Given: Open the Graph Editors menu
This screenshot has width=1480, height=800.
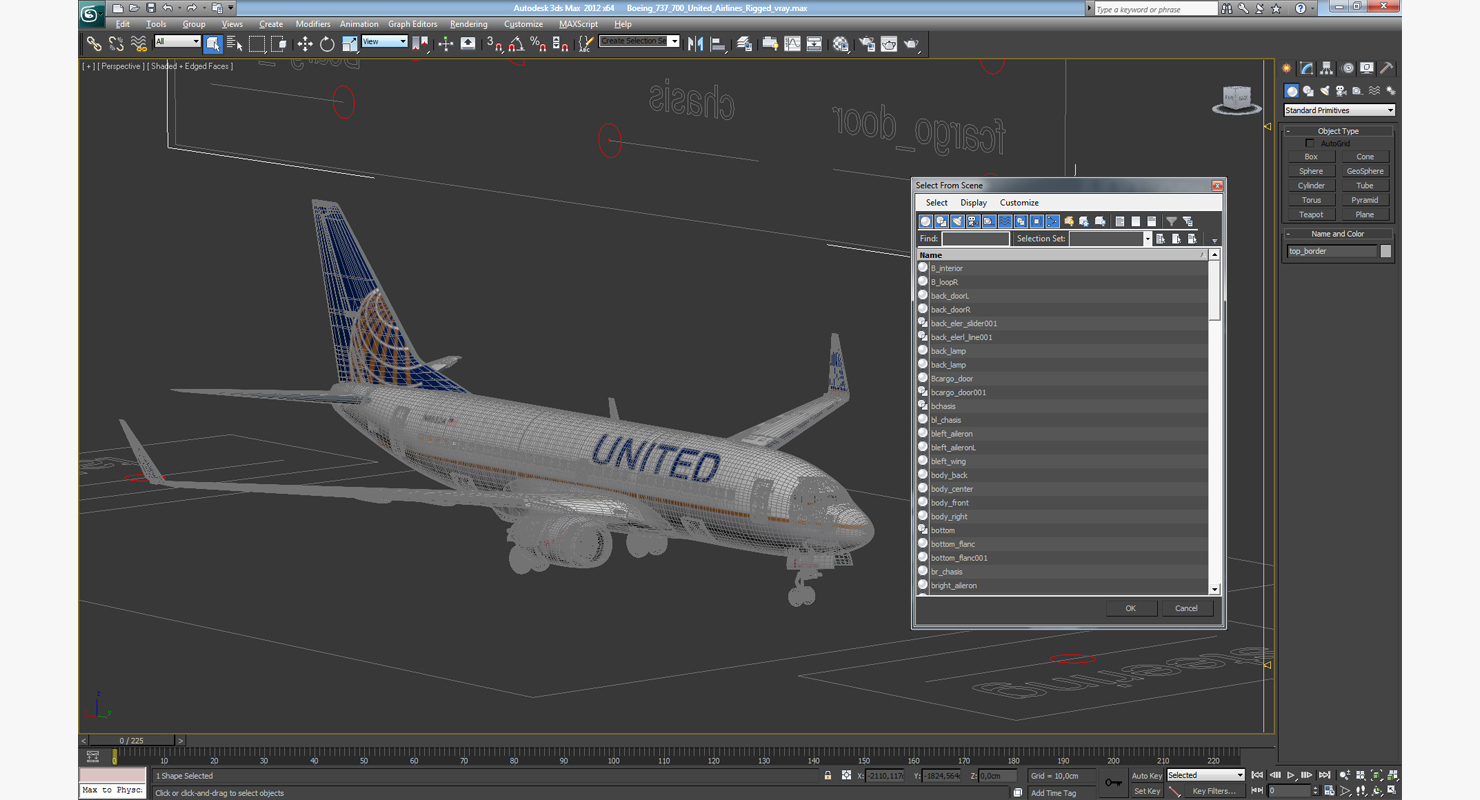Looking at the screenshot, I should (413, 24).
